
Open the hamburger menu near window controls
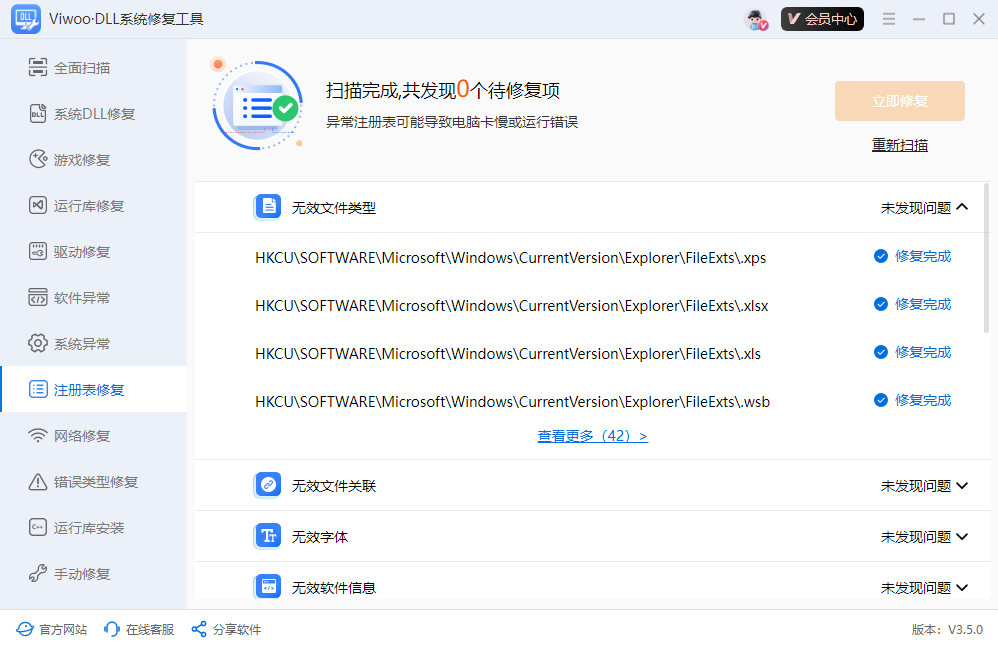(x=889, y=18)
